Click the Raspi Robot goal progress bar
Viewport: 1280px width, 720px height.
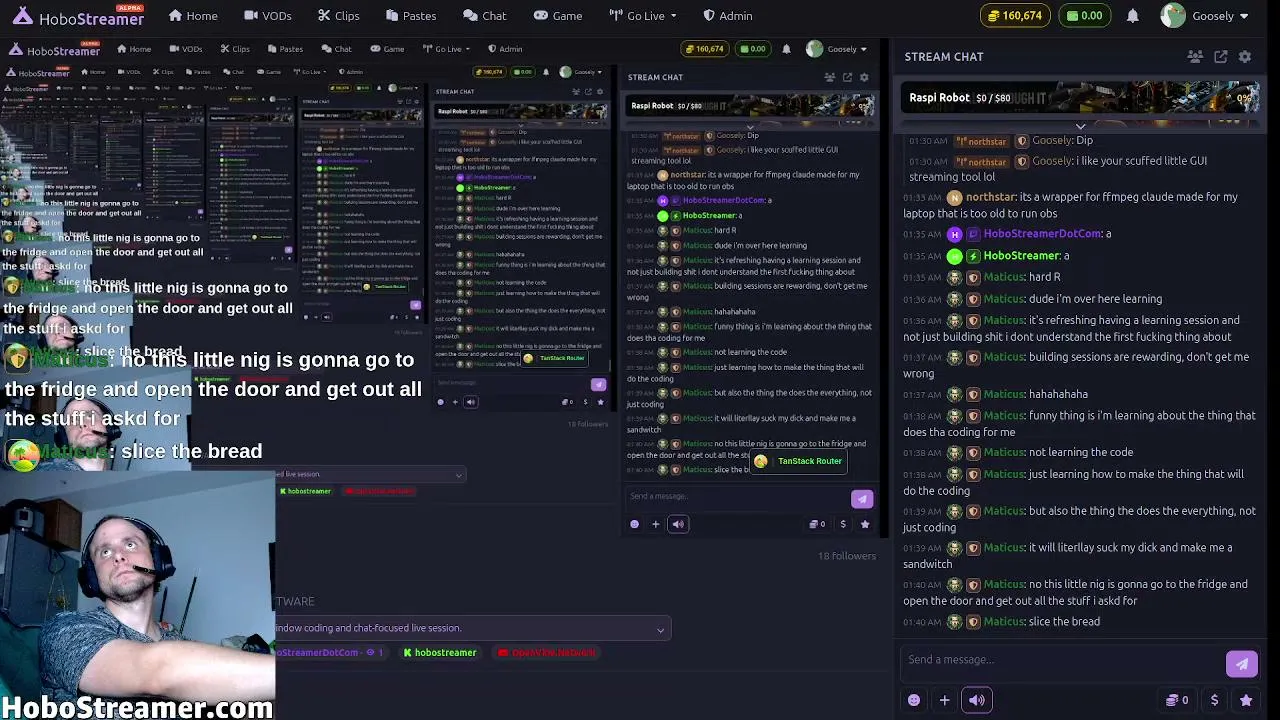pos(1080,98)
